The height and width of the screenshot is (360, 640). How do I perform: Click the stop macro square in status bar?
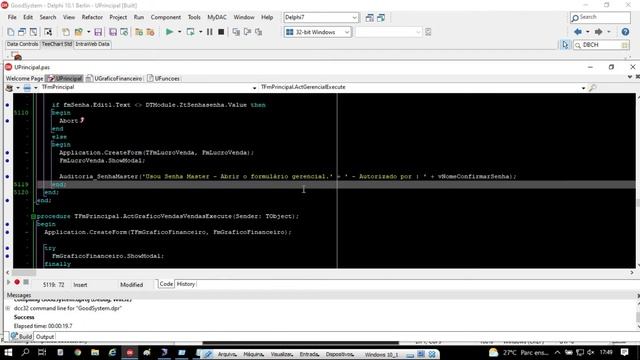(26, 282)
